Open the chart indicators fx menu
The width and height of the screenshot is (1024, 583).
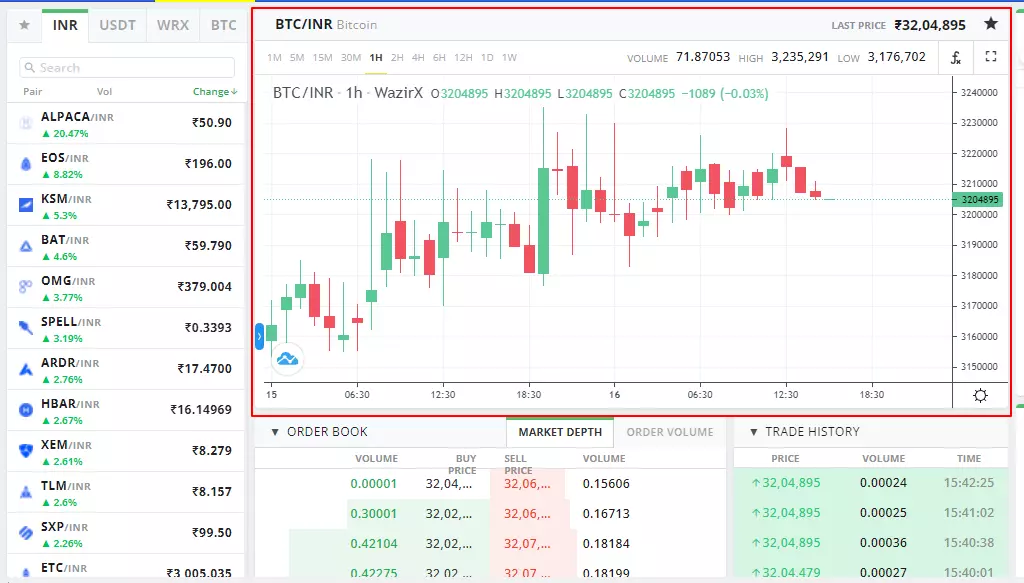[x=955, y=57]
